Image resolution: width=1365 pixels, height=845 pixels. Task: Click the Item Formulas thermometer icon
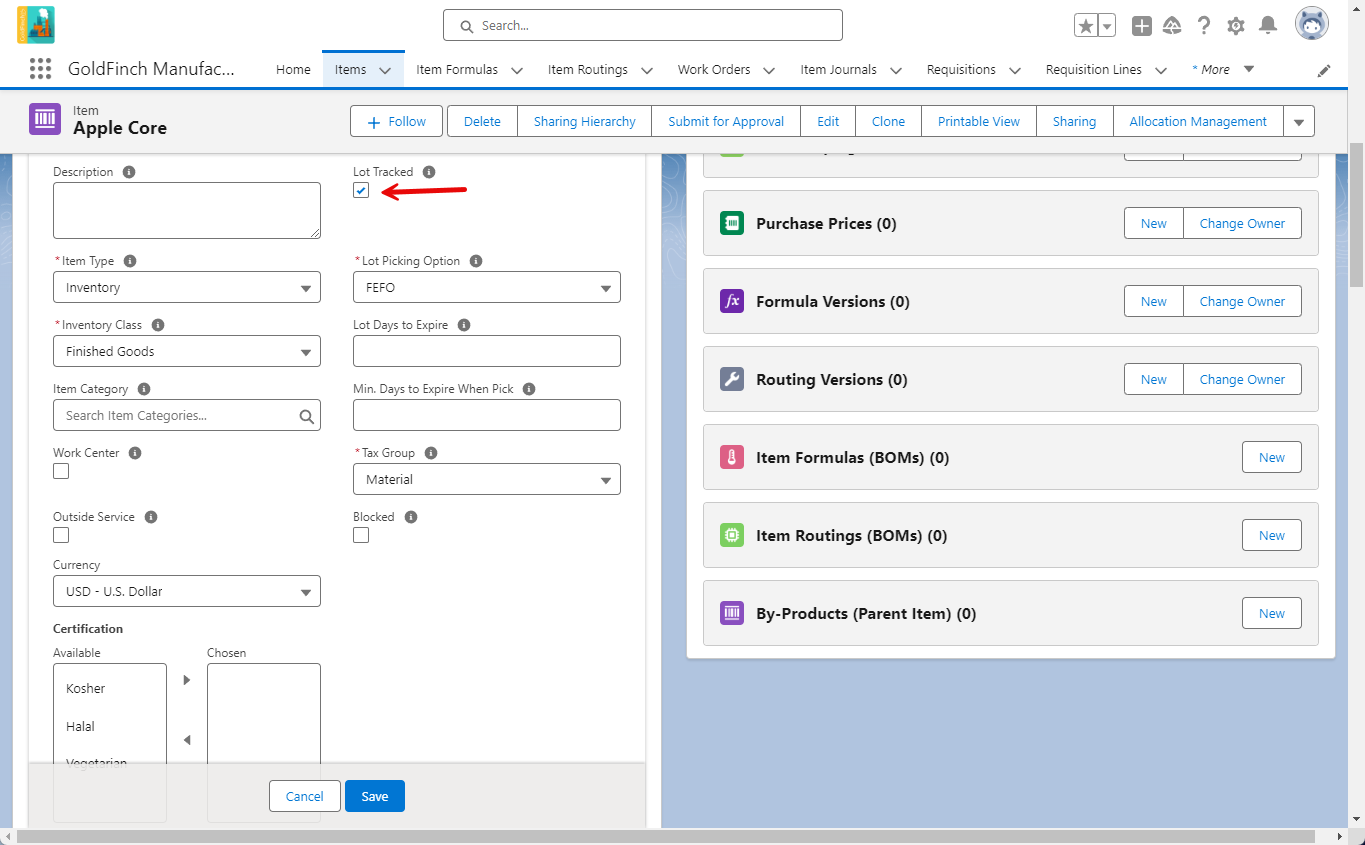pyautogui.click(x=732, y=457)
